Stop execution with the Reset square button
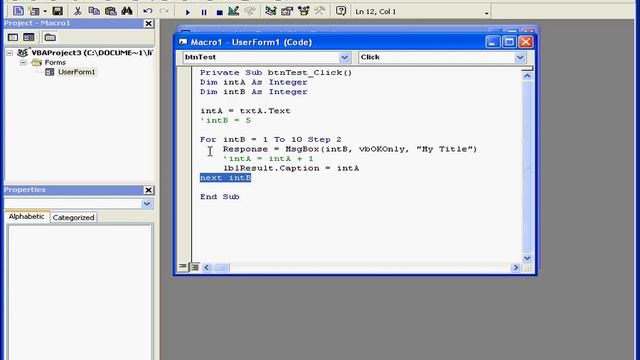Viewport: 640px width, 360px height. tap(219, 12)
